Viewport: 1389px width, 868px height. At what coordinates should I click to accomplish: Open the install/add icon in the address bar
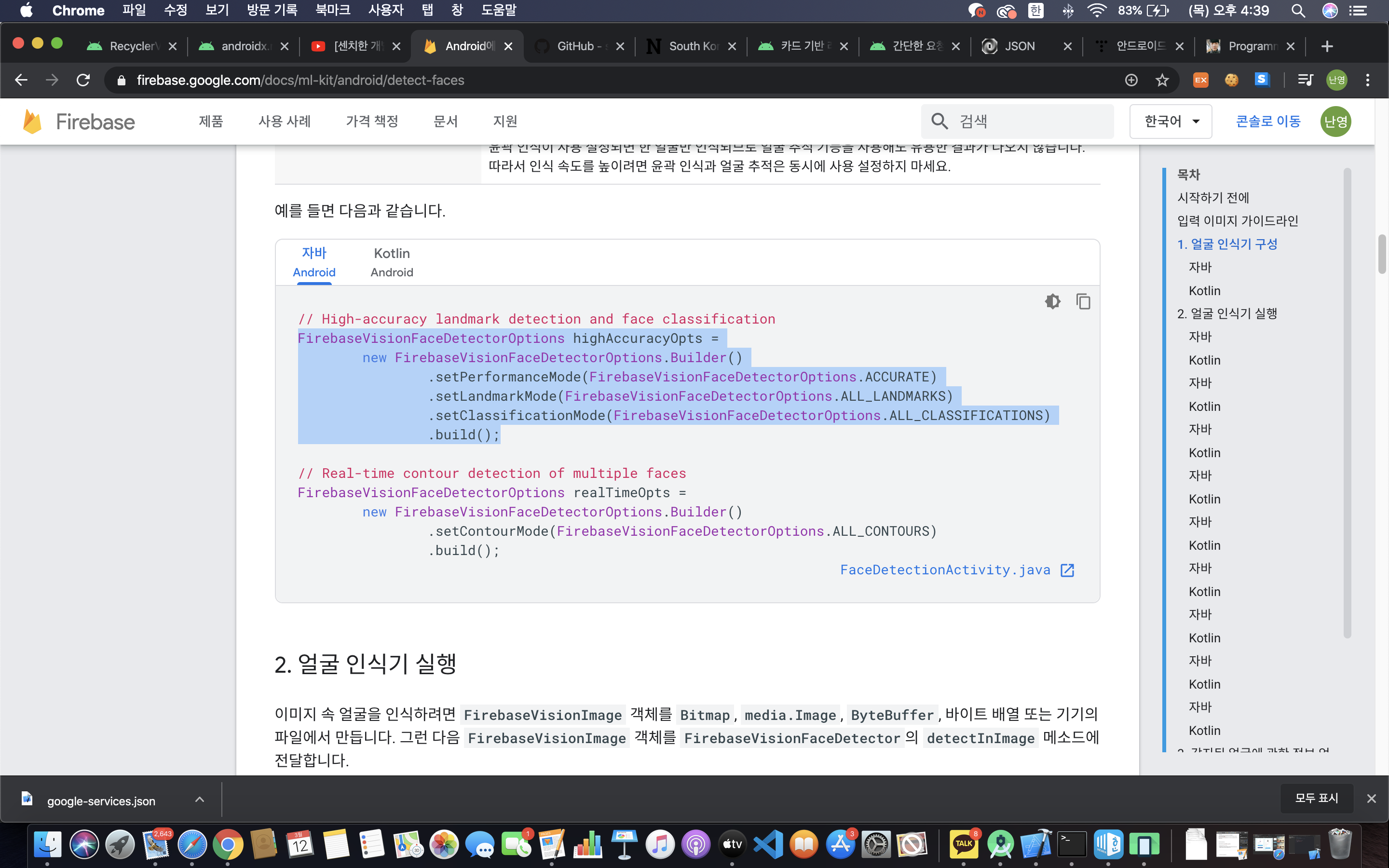1130,81
